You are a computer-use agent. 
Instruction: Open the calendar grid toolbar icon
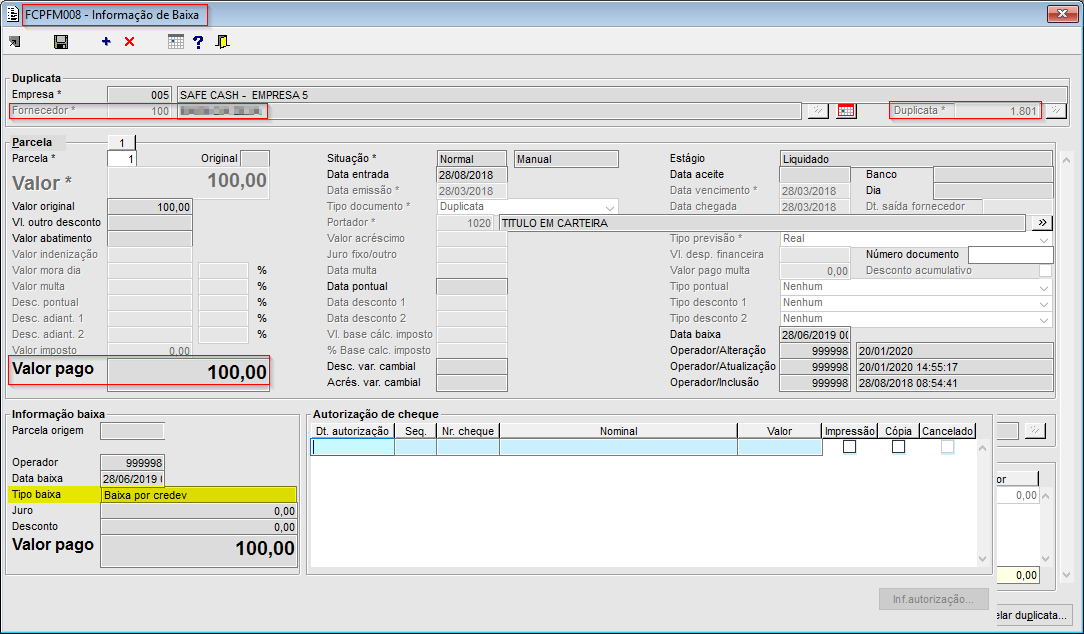(x=176, y=41)
